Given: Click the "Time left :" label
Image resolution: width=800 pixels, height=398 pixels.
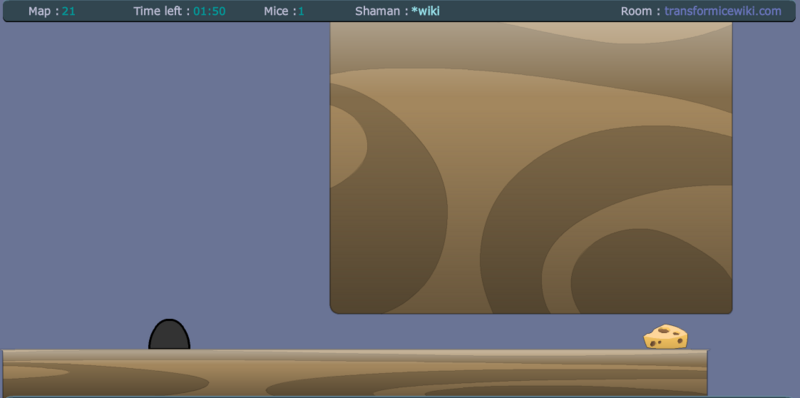Looking at the screenshot, I should (x=162, y=11).
